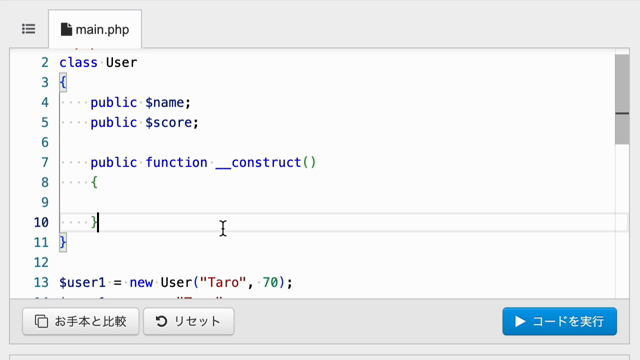Click line number 7 in gutter
The height and width of the screenshot is (360, 640).
pos(45,162)
